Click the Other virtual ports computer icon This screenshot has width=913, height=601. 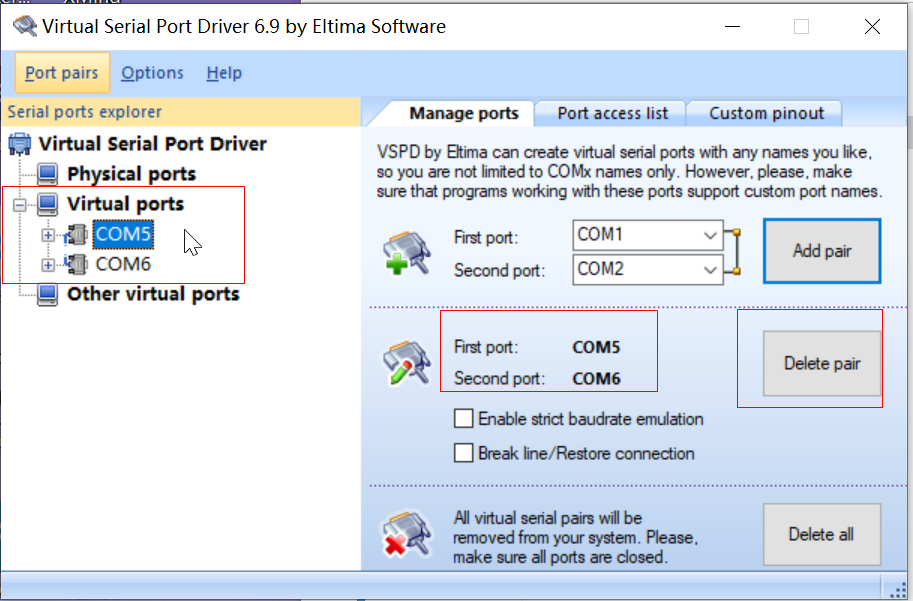tap(48, 294)
